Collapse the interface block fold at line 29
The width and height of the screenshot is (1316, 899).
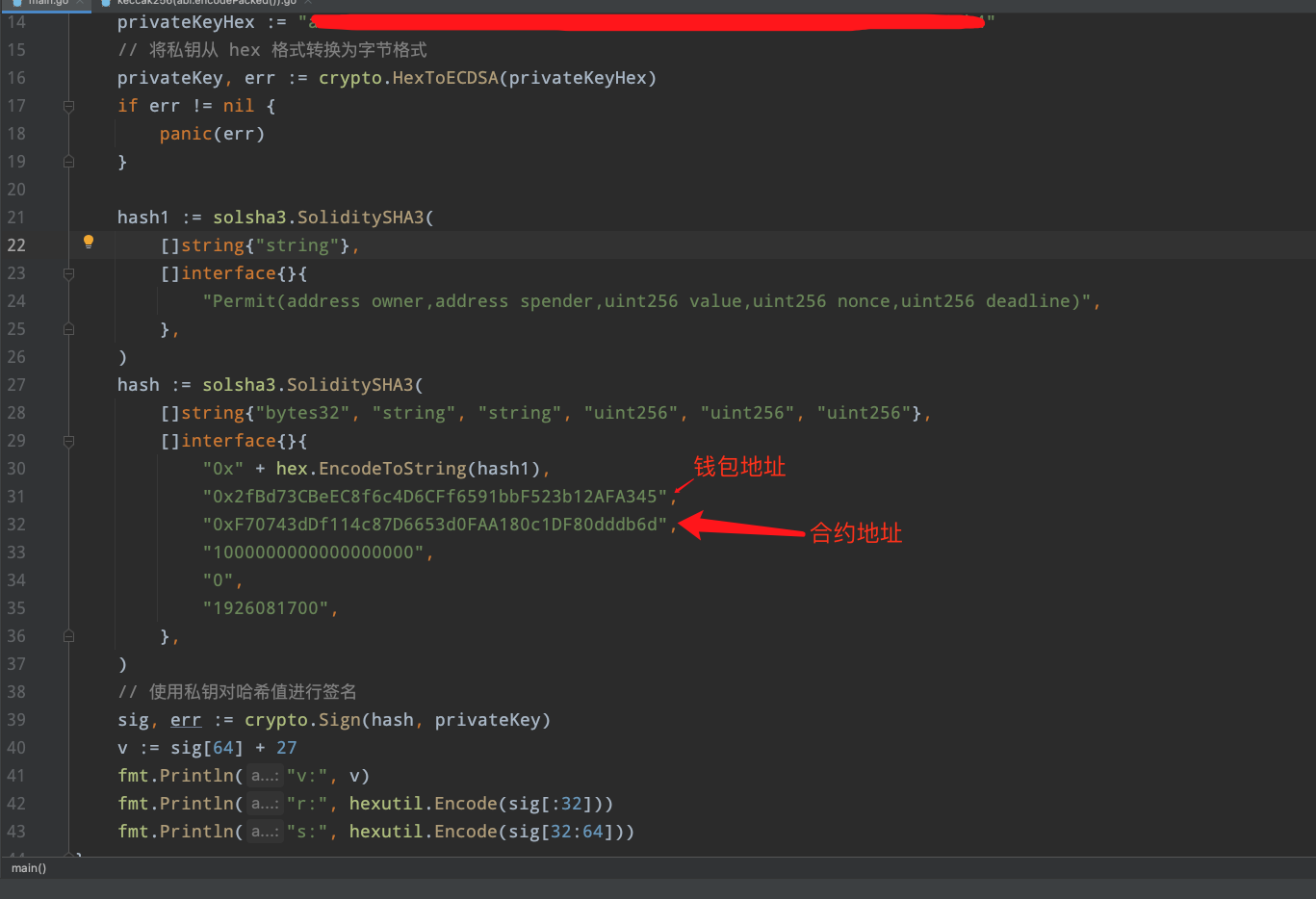[68, 441]
